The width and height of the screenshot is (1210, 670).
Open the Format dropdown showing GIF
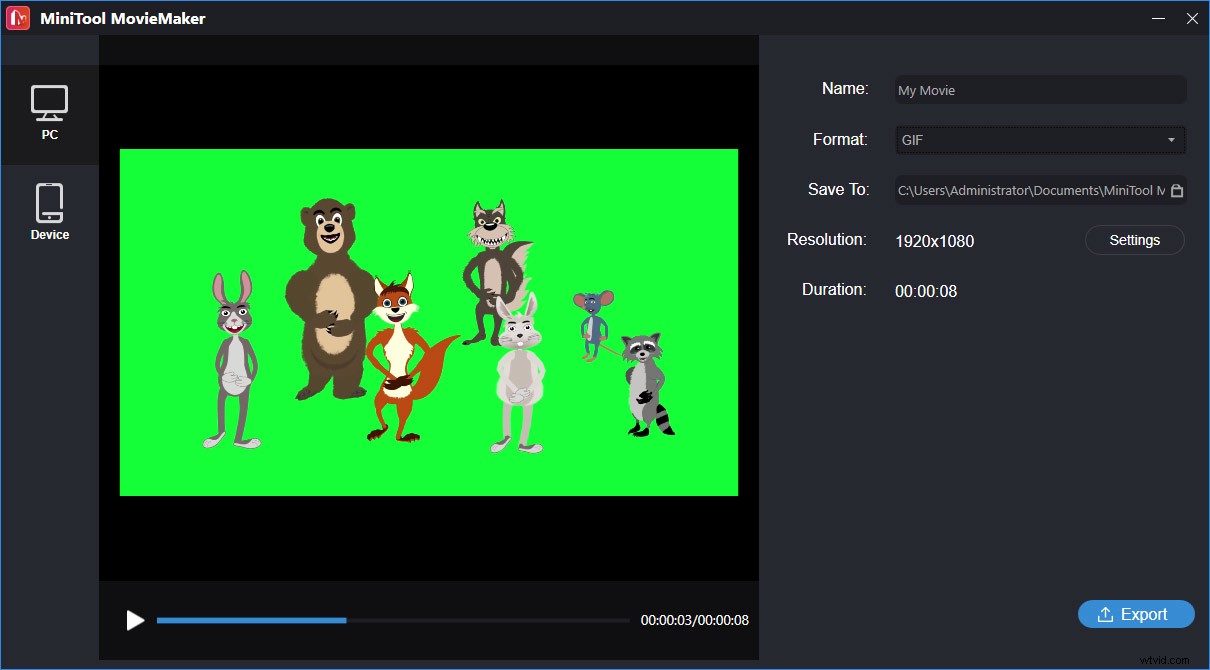pos(1040,140)
